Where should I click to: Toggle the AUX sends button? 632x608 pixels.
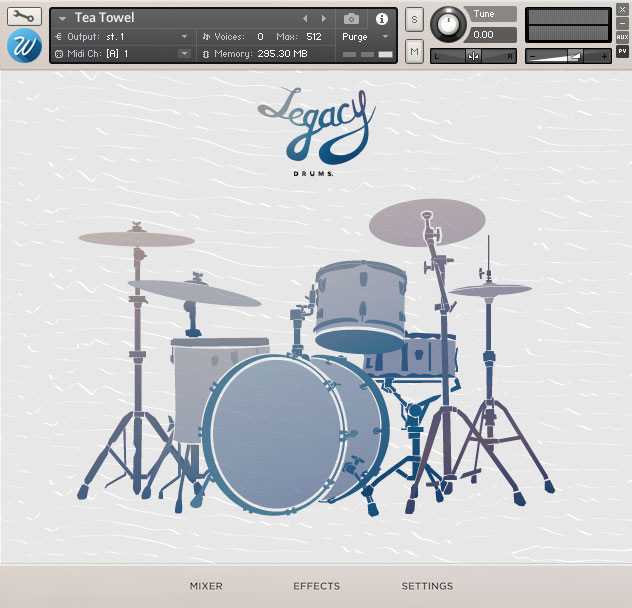[x=622, y=37]
